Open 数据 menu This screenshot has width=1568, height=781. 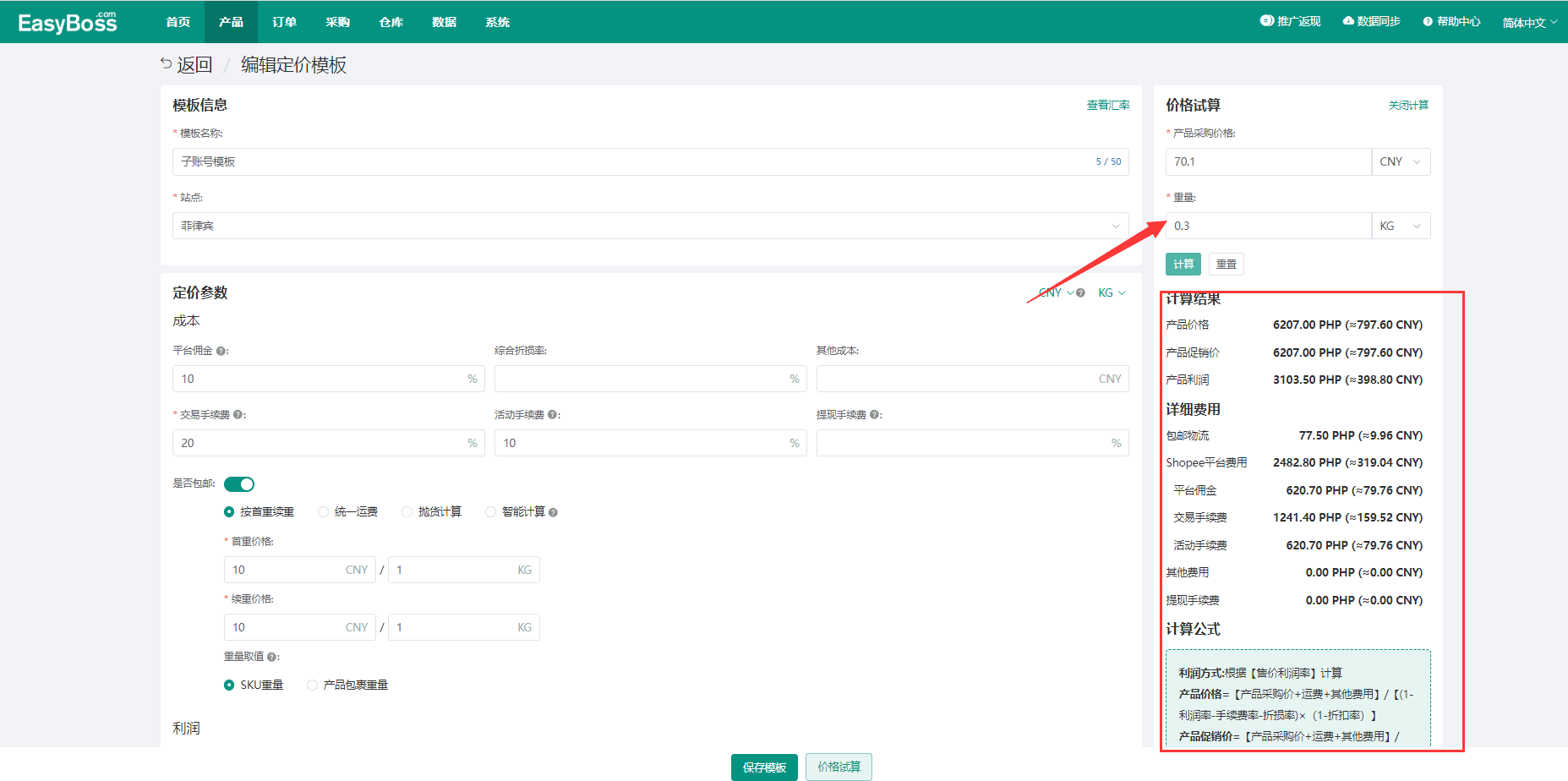pos(444,22)
